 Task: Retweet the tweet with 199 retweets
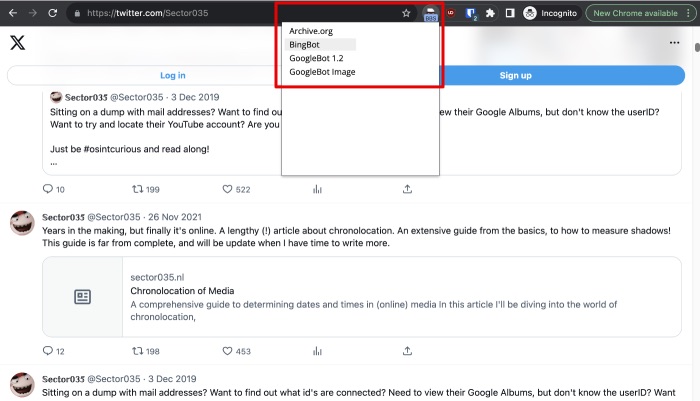[146, 189]
